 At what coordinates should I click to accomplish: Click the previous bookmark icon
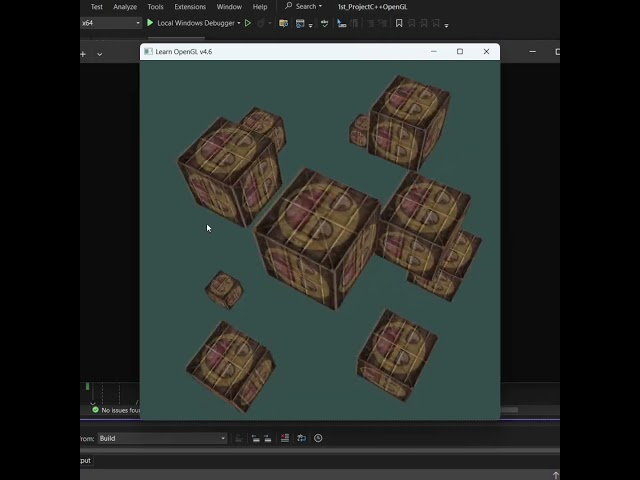coord(411,23)
